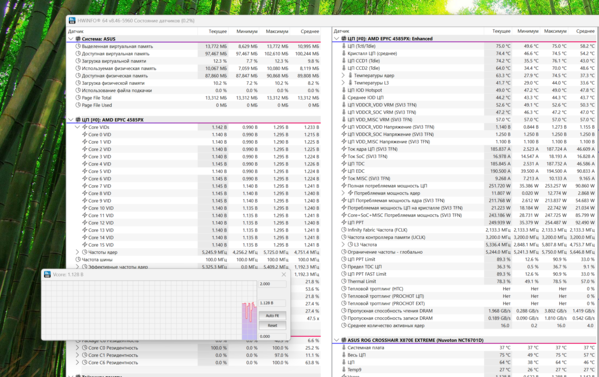Expand Core C1 Резидентность row
Screen dimensions: 599x377
coord(78,355)
